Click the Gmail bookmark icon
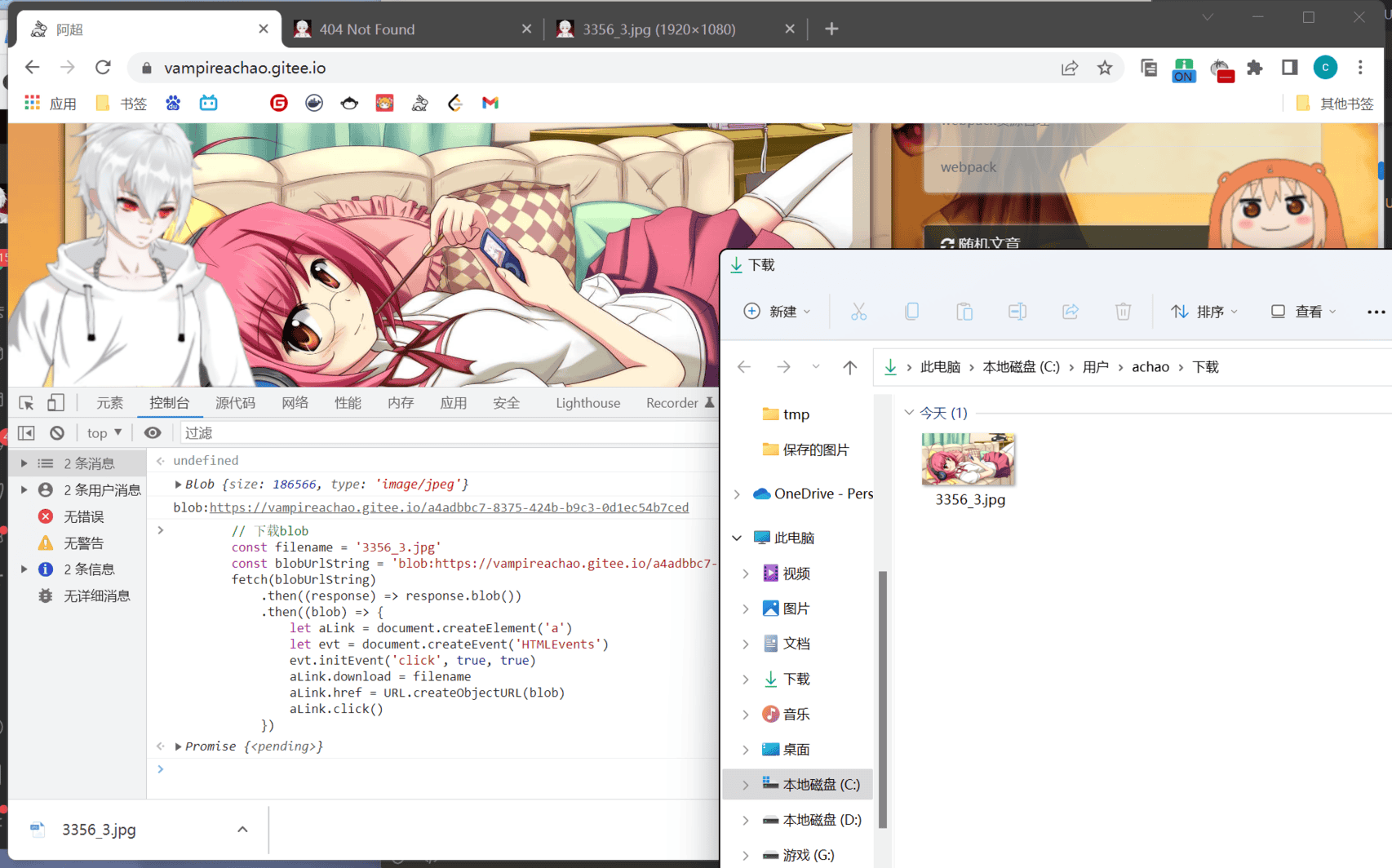This screenshot has width=1392, height=868. (490, 103)
